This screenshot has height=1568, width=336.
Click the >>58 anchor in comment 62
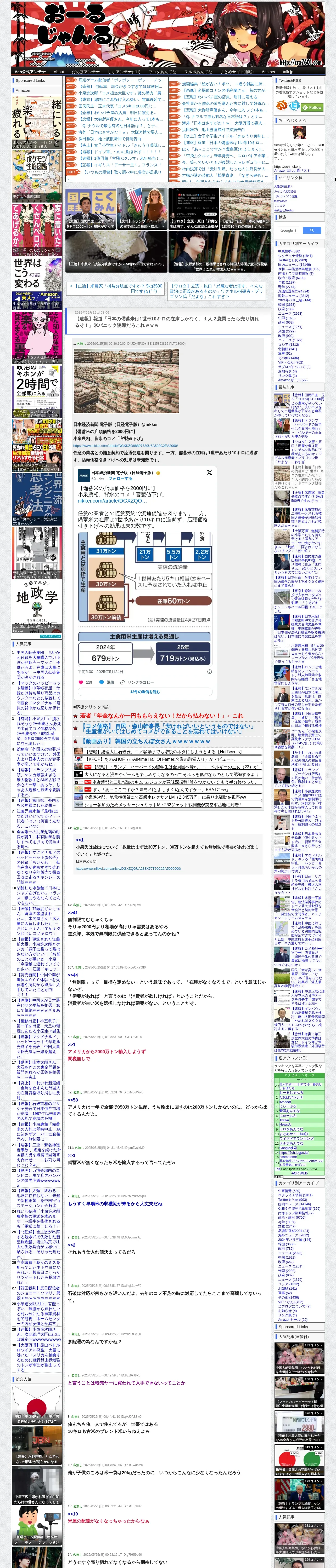coord(72,1100)
